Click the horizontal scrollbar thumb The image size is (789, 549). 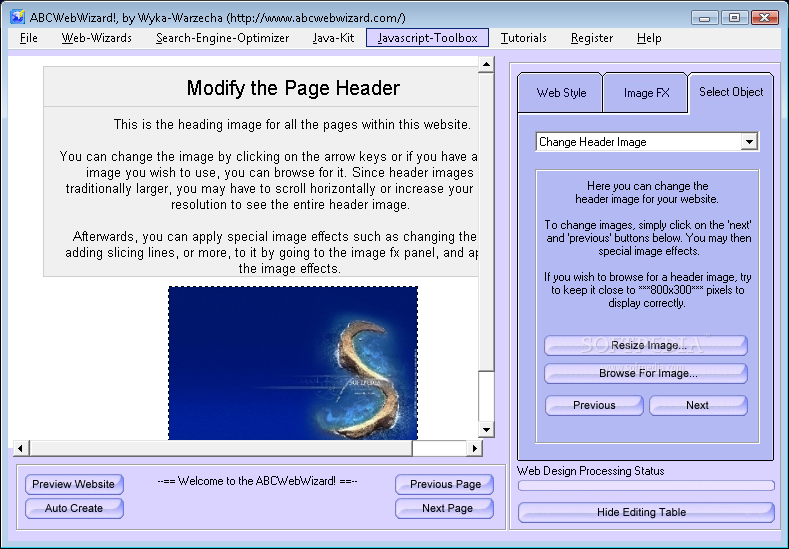click(x=221, y=448)
